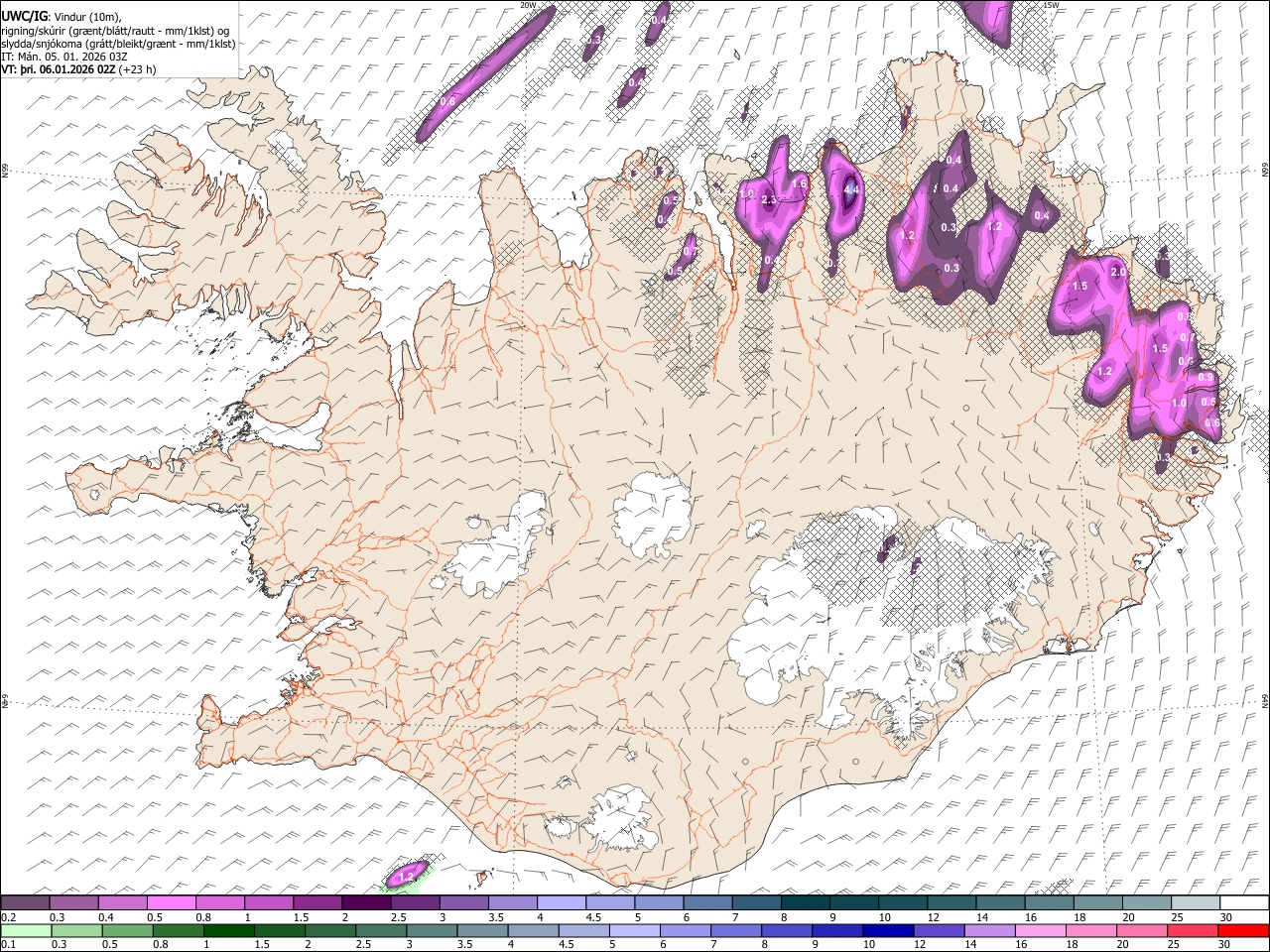Click the '20W' longitude label
The height and width of the screenshot is (952, 1270).
[x=528, y=5]
